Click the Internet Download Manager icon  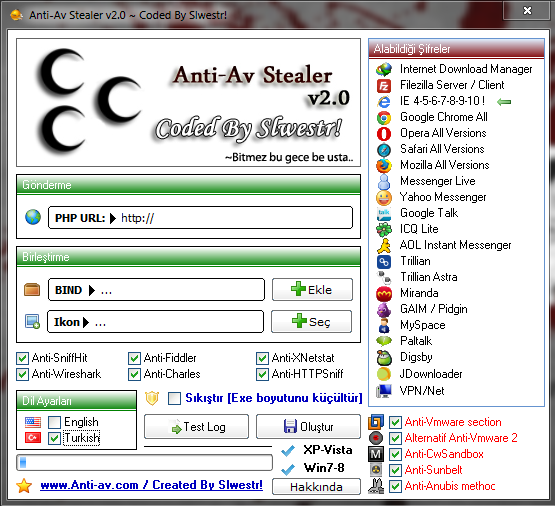[x=384, y=69]
